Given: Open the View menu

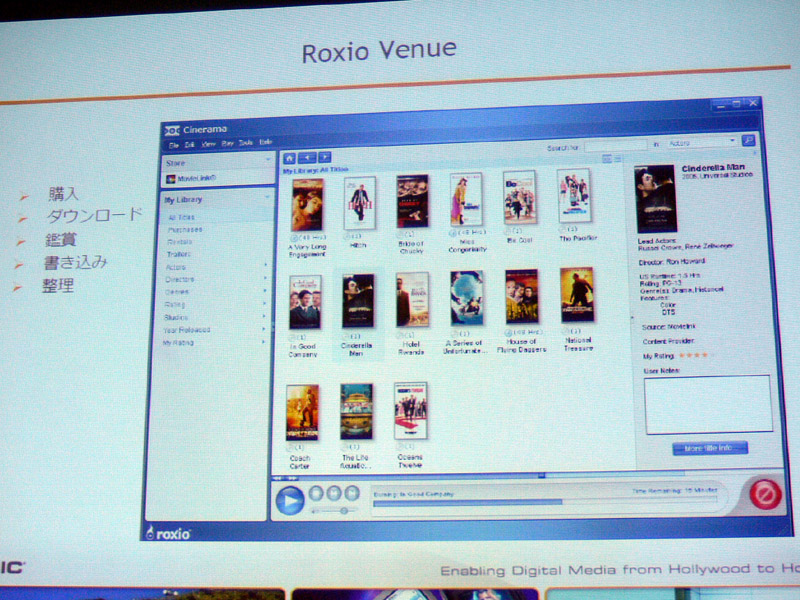Looking at the screenshot, I should pos(208,144).
